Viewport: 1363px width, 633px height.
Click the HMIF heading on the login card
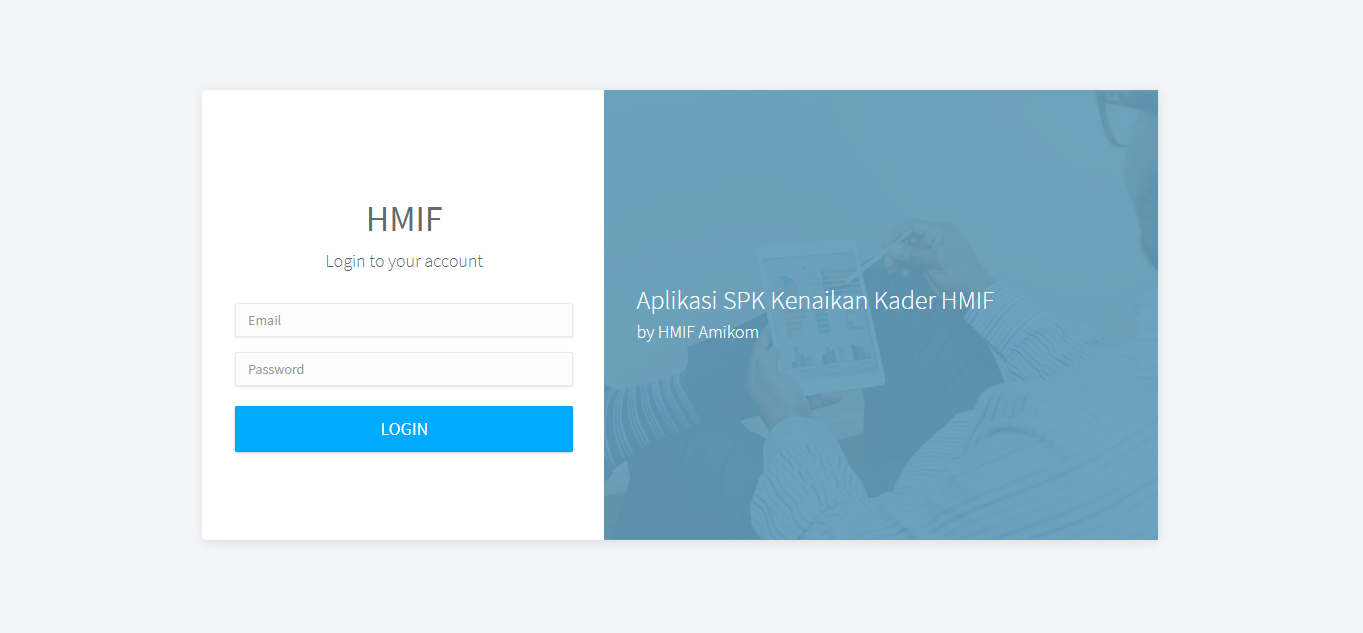pyautogui.click(x=404, y=219)
